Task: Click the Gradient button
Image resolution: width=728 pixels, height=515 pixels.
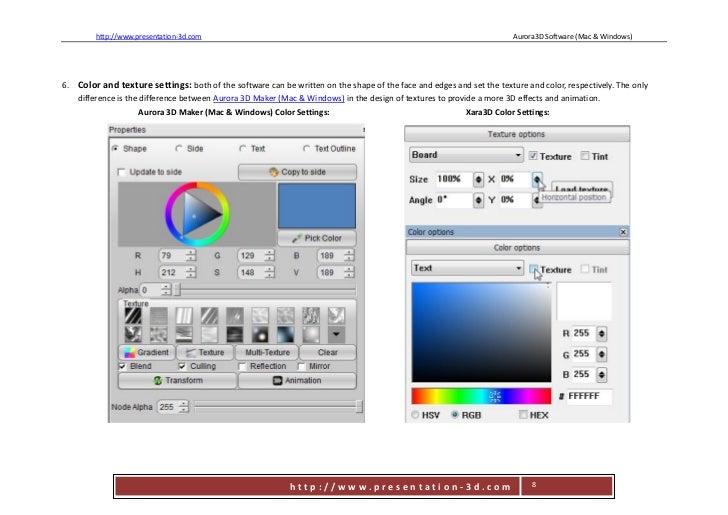Action: pyautogui.click(x=147, y=352)
